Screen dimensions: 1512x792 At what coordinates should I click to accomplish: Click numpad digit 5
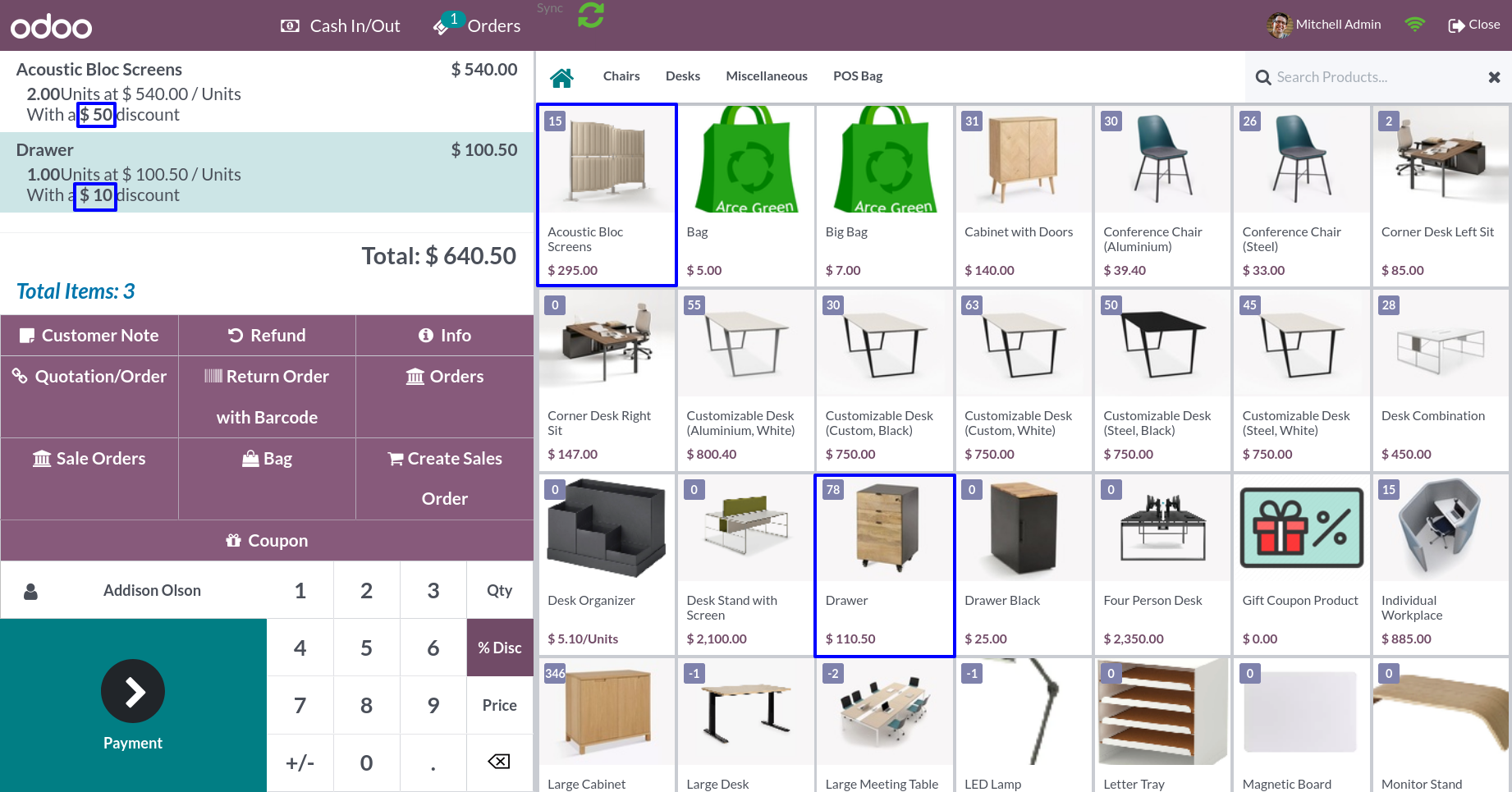[x=366, y=648]
